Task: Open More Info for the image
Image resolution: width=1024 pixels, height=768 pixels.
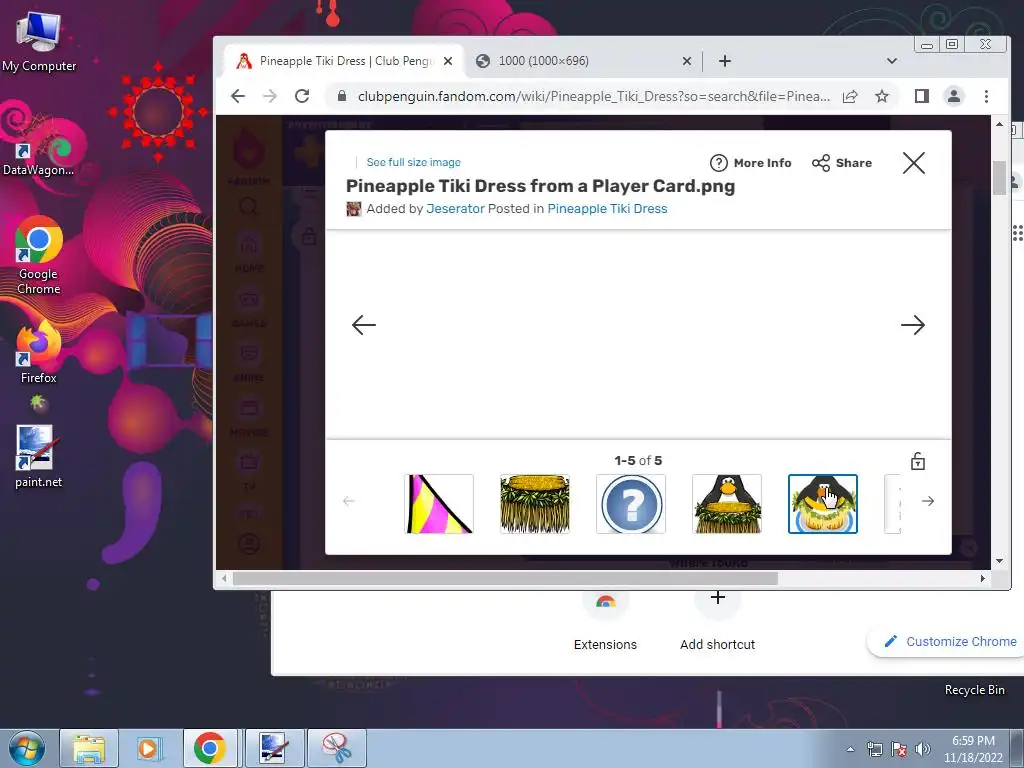Action: click(750, 163)
